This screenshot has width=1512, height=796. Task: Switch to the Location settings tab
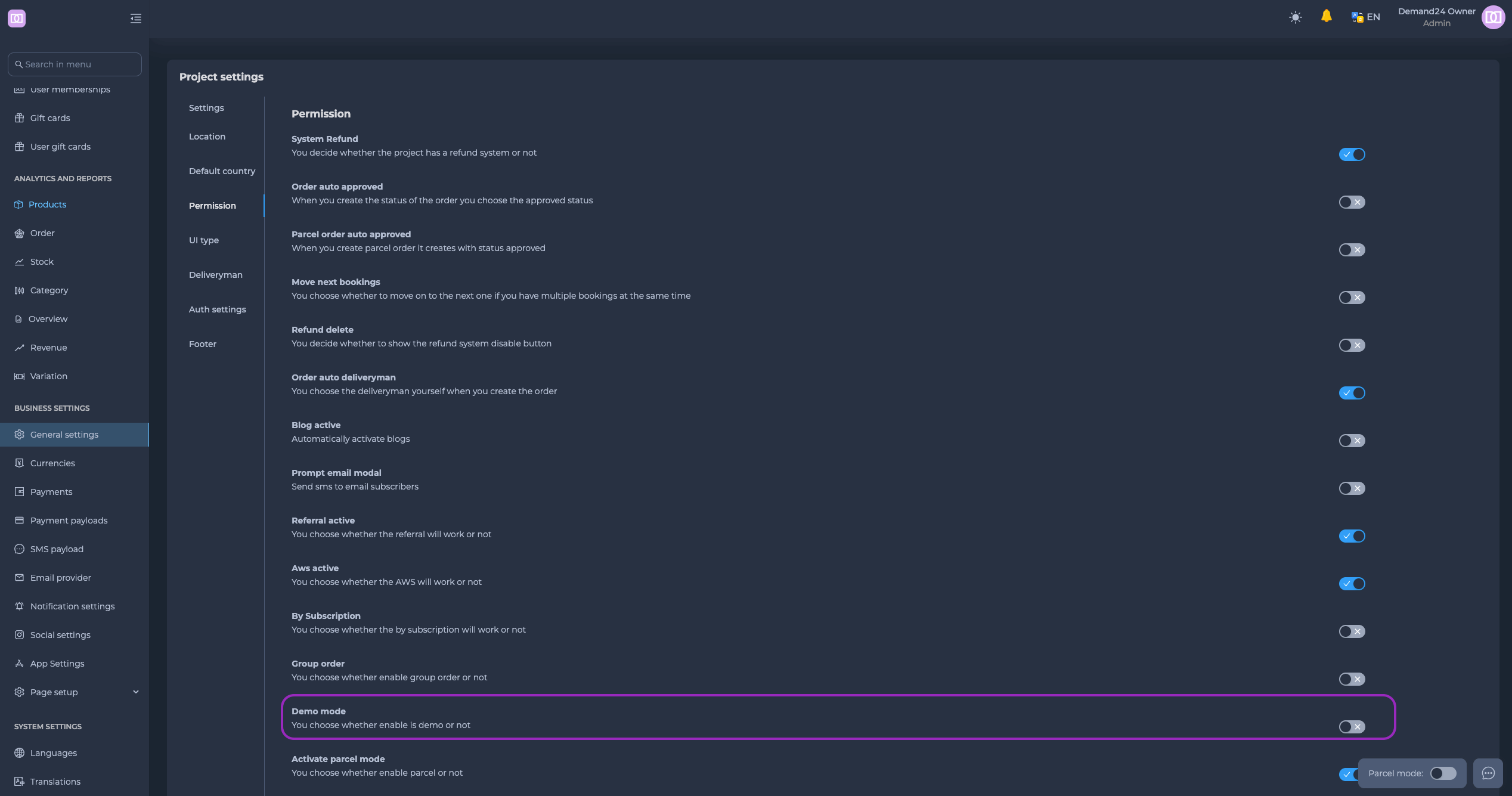[x=207, y=137]
